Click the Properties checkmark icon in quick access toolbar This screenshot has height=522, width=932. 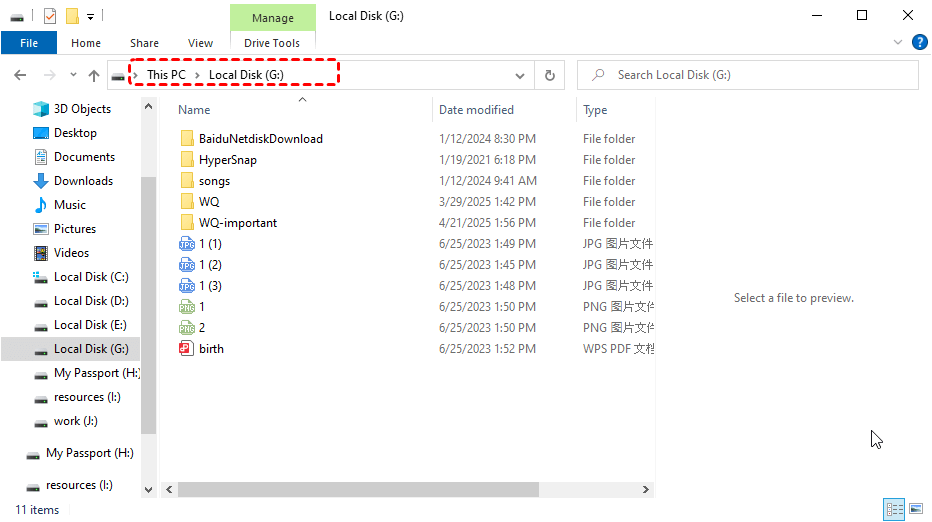click(50, 16)
